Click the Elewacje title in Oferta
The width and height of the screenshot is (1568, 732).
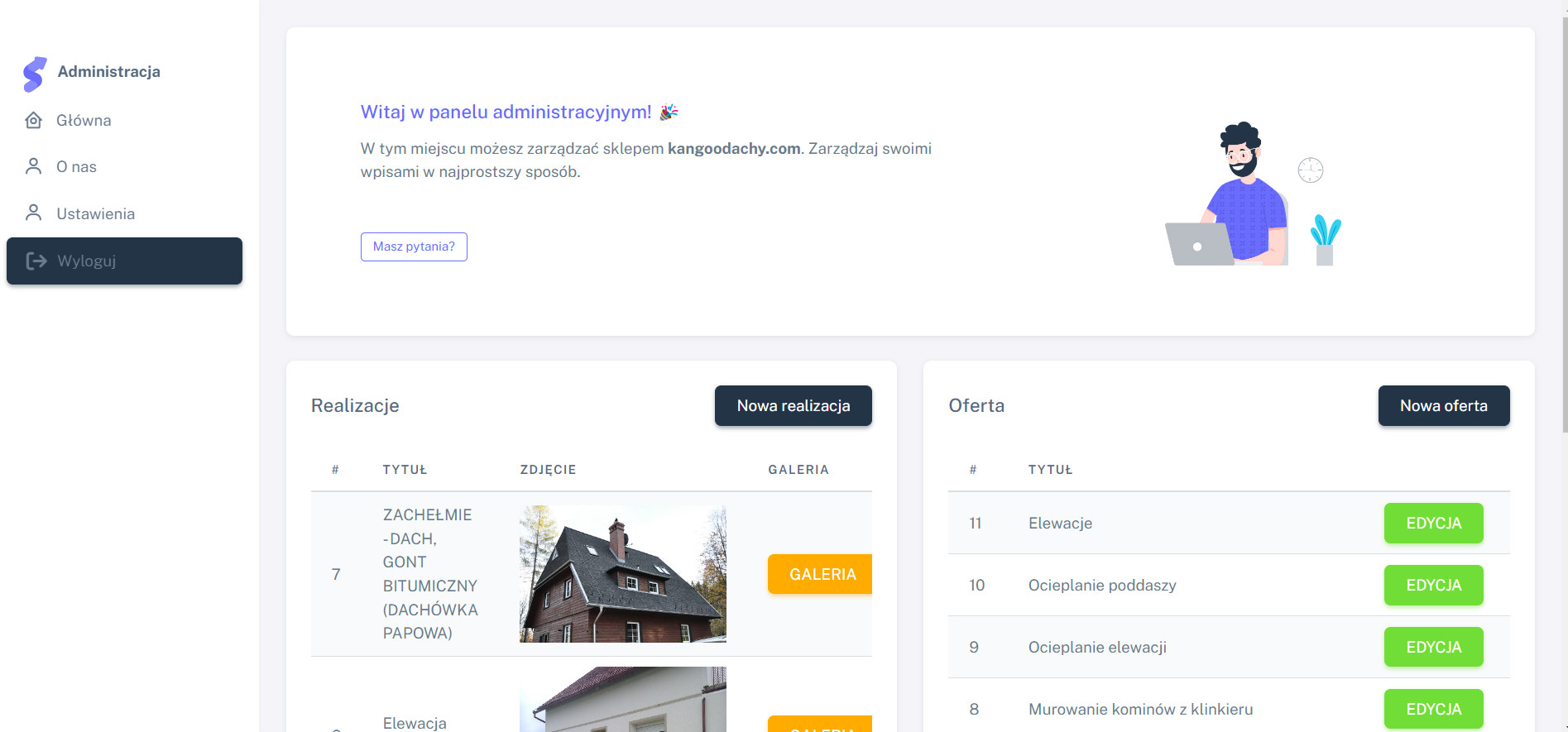click(1060, 523)
